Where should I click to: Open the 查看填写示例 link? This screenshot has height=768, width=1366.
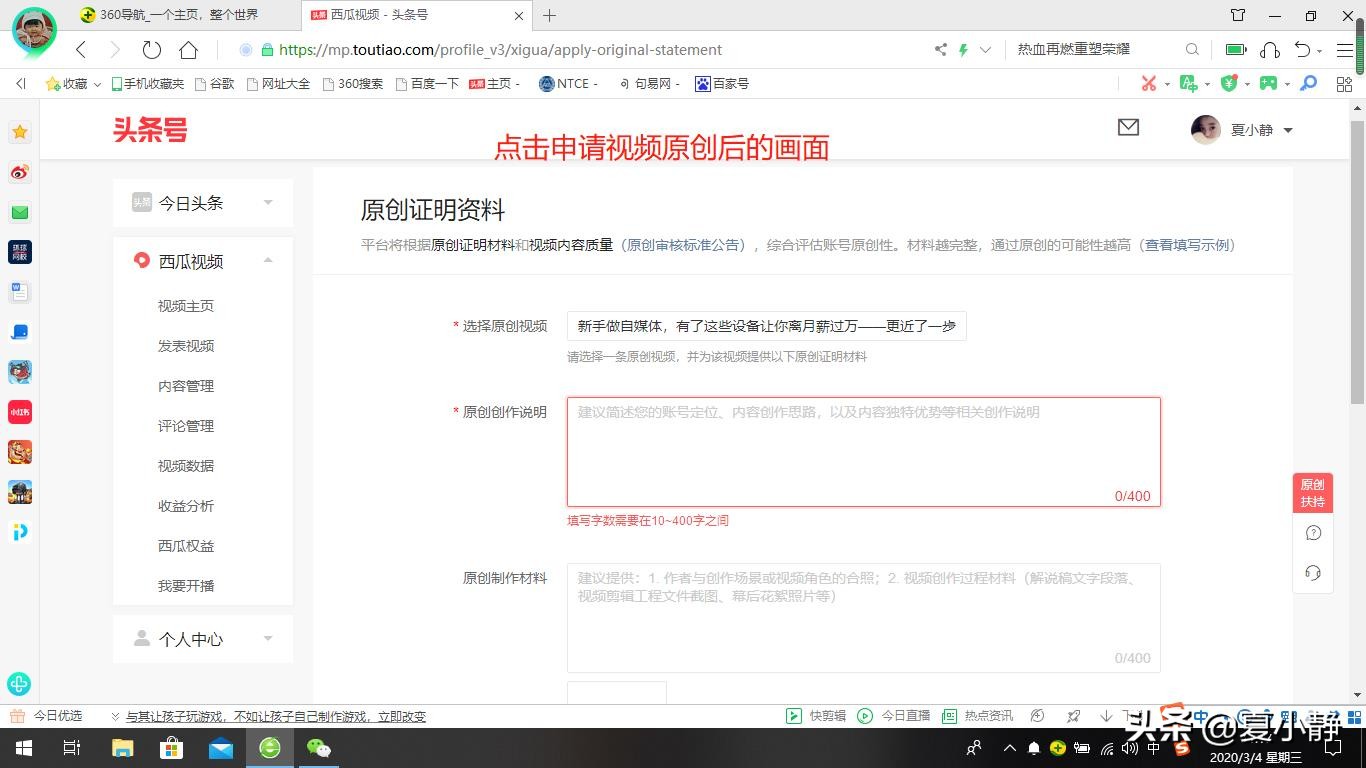pyautogui.click(x=1188, y=245)
